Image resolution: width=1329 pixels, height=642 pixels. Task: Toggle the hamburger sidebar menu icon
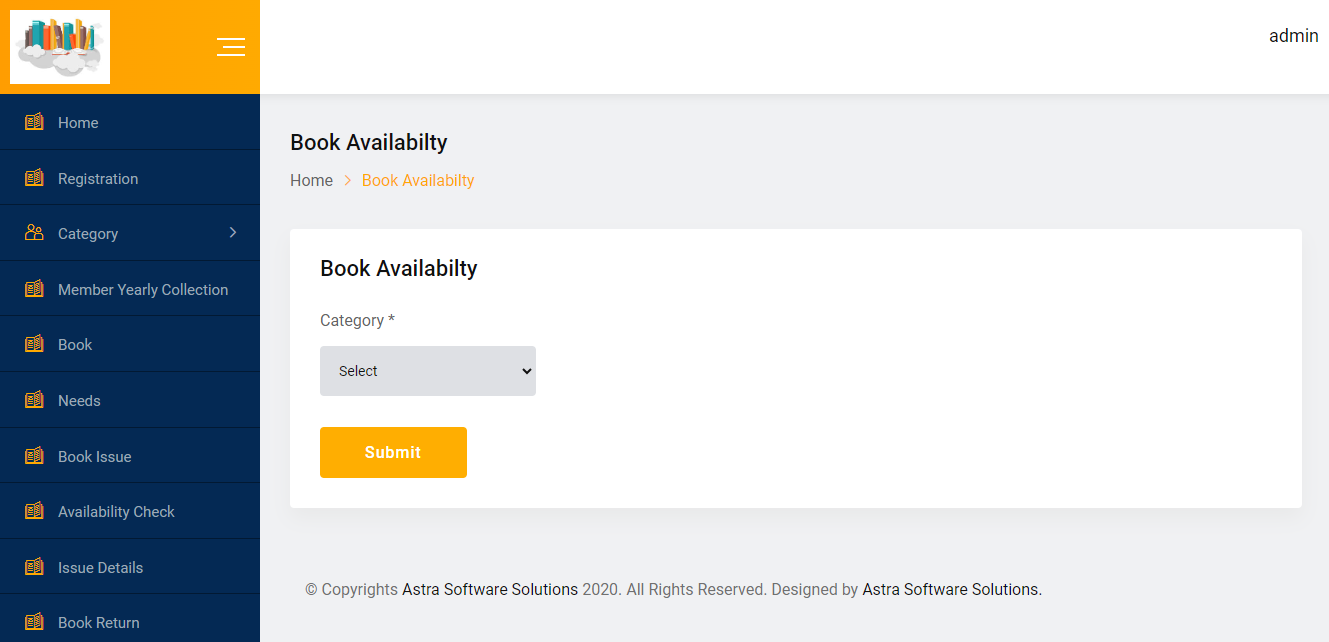[231, 47]
